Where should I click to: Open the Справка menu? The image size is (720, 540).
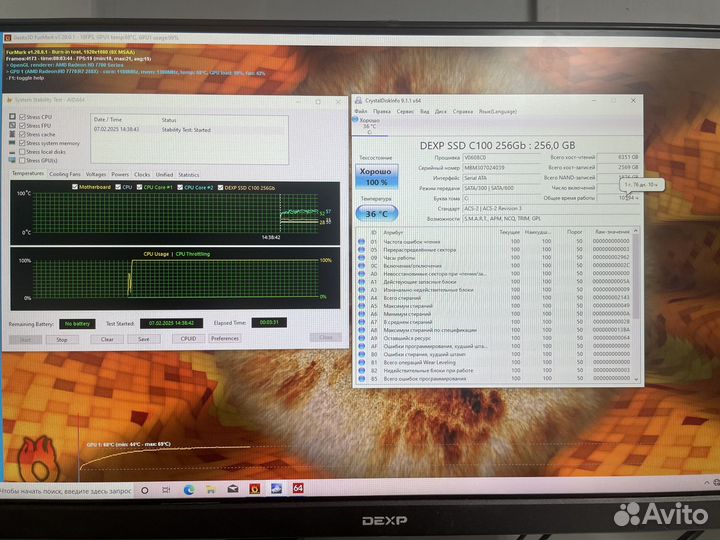(462, 111)
